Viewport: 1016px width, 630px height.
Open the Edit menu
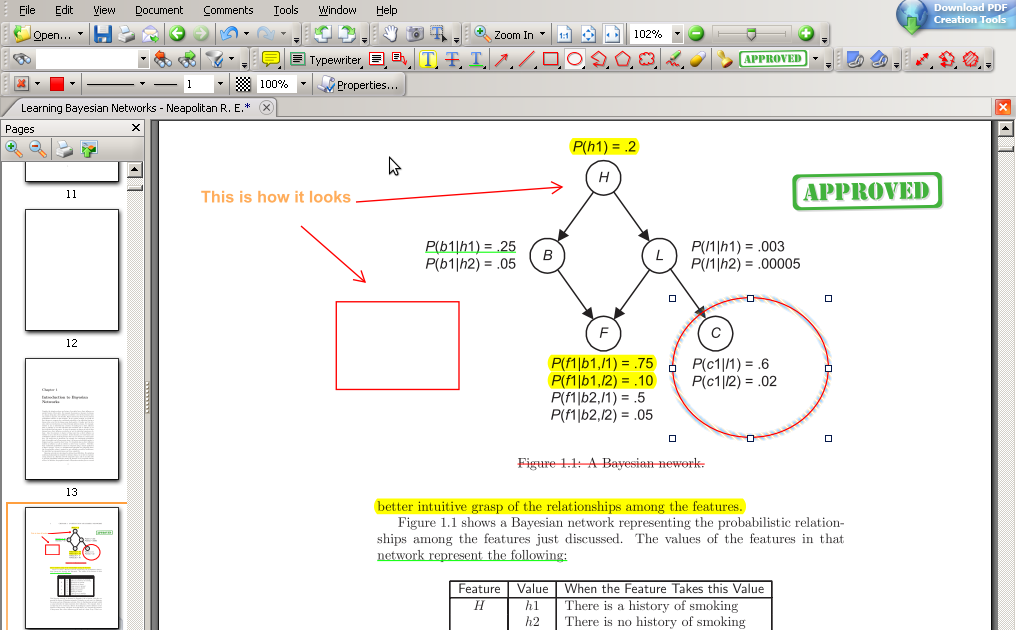tap(64, 10)
